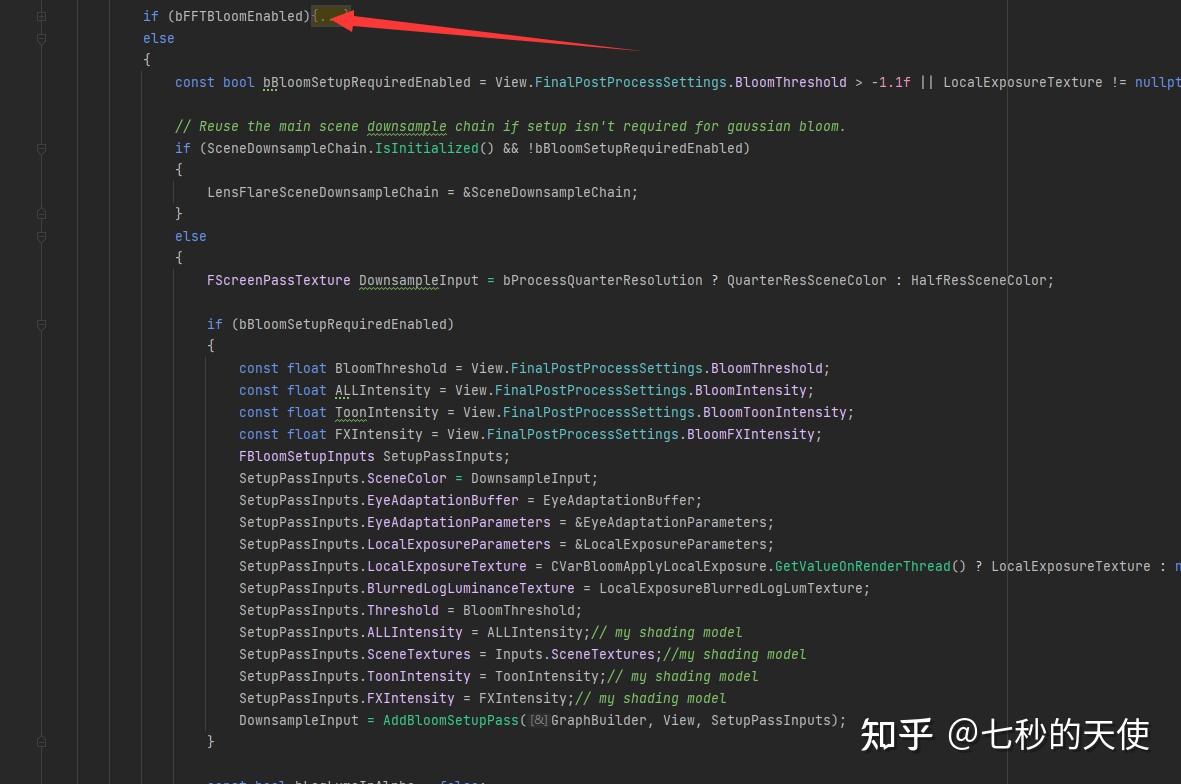Collapse the bBloomSetupRequiredEnabled if-block fold marker

pos(40,325)
